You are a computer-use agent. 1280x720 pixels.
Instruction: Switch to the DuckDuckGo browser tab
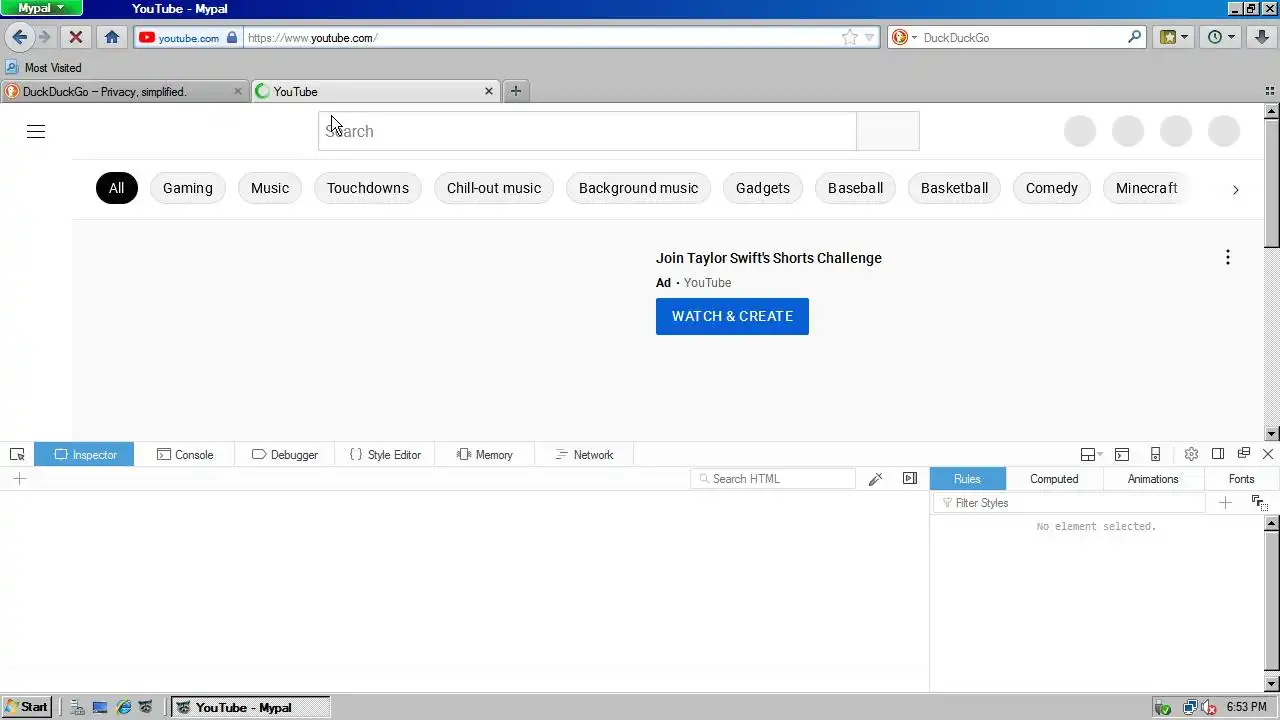coord(124,91)
